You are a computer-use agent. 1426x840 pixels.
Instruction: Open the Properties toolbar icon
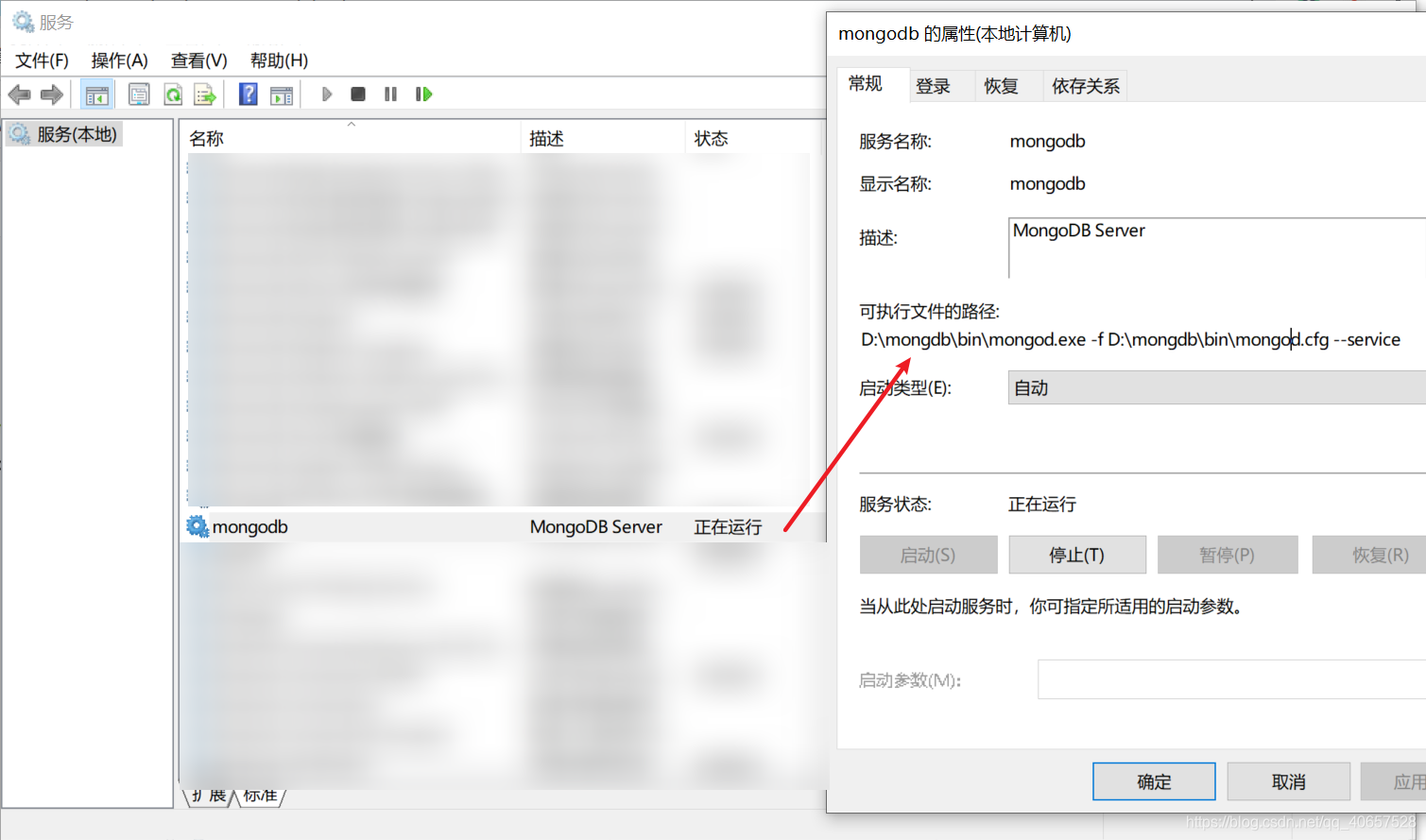coord(139,94)
